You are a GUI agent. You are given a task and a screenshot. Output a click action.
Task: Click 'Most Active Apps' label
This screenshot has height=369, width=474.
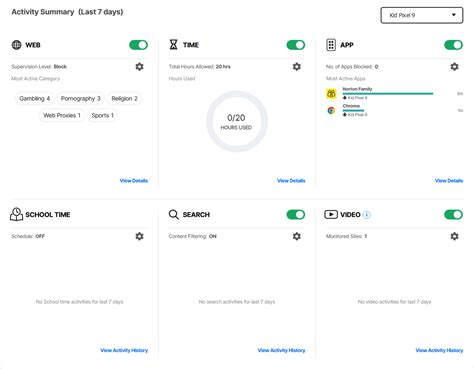(346, 79)
